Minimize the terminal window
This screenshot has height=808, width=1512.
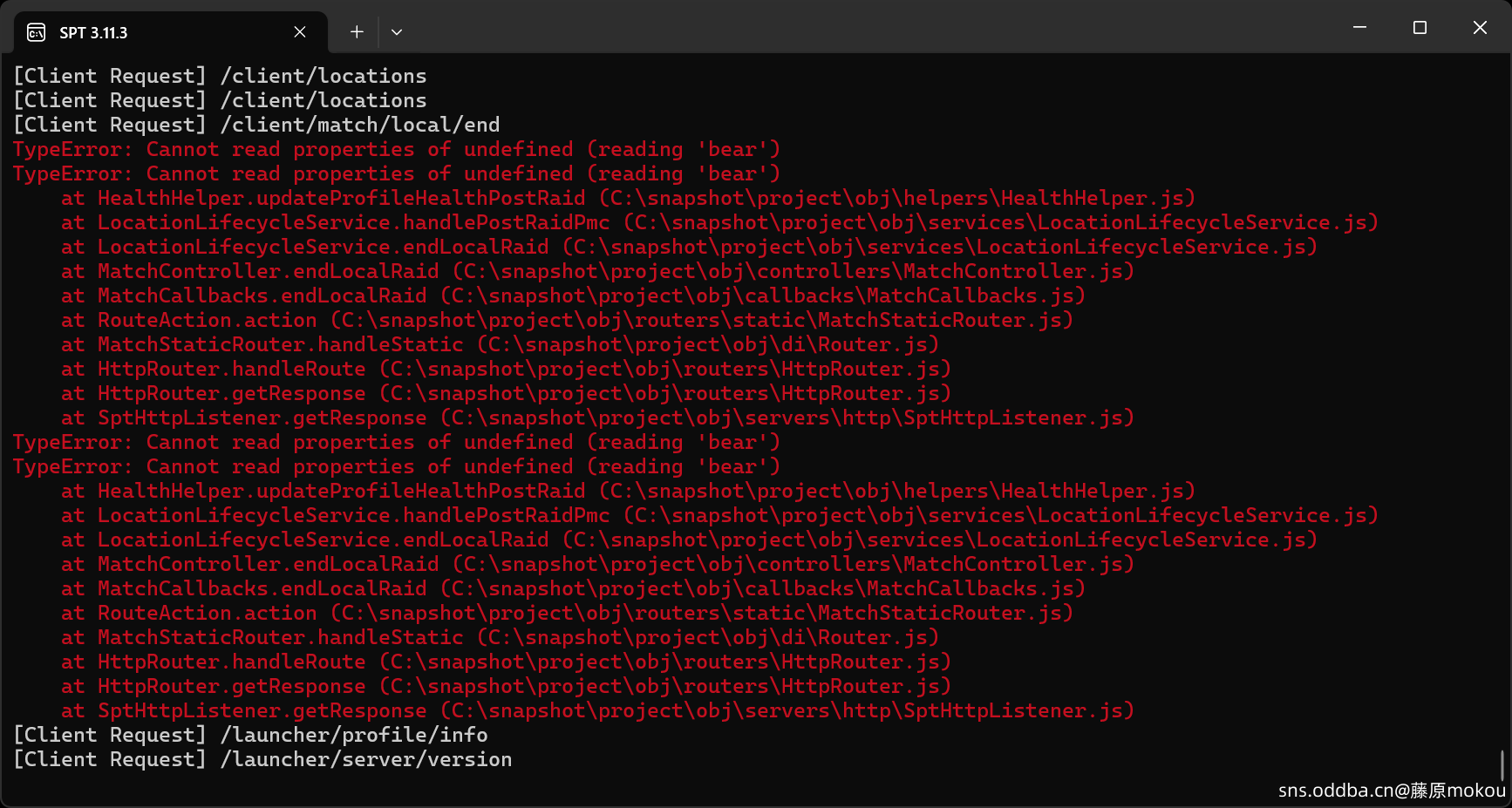tap(1359, 28)
